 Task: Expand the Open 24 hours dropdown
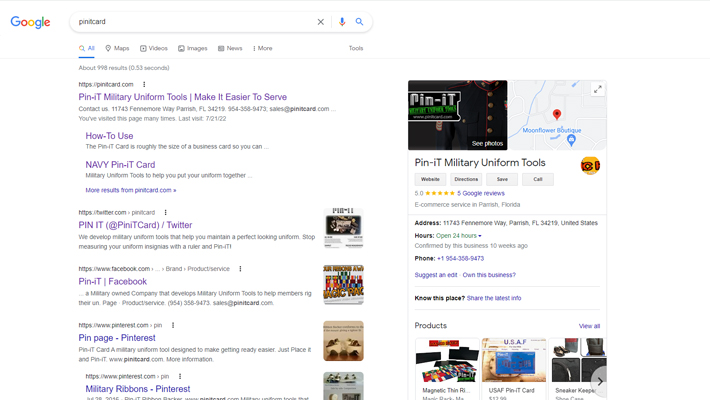coord(459,236)
